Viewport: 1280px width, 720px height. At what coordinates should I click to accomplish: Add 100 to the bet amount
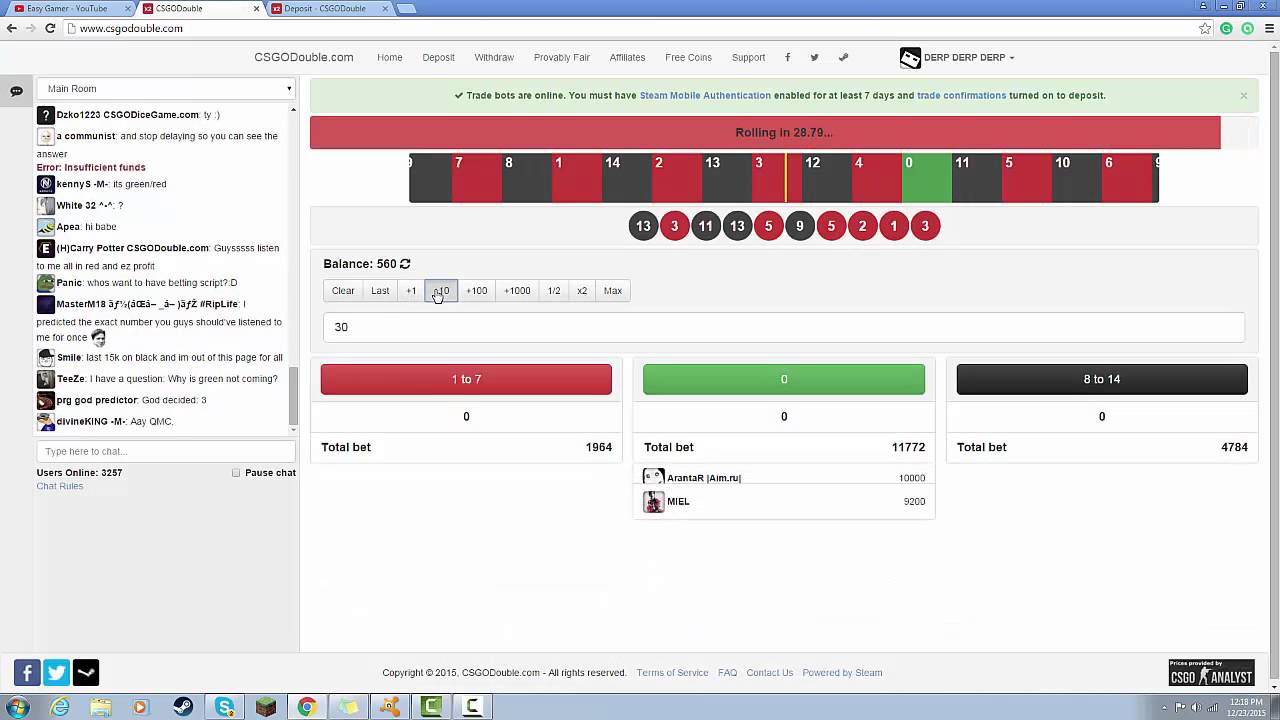[x=476, y=291]
